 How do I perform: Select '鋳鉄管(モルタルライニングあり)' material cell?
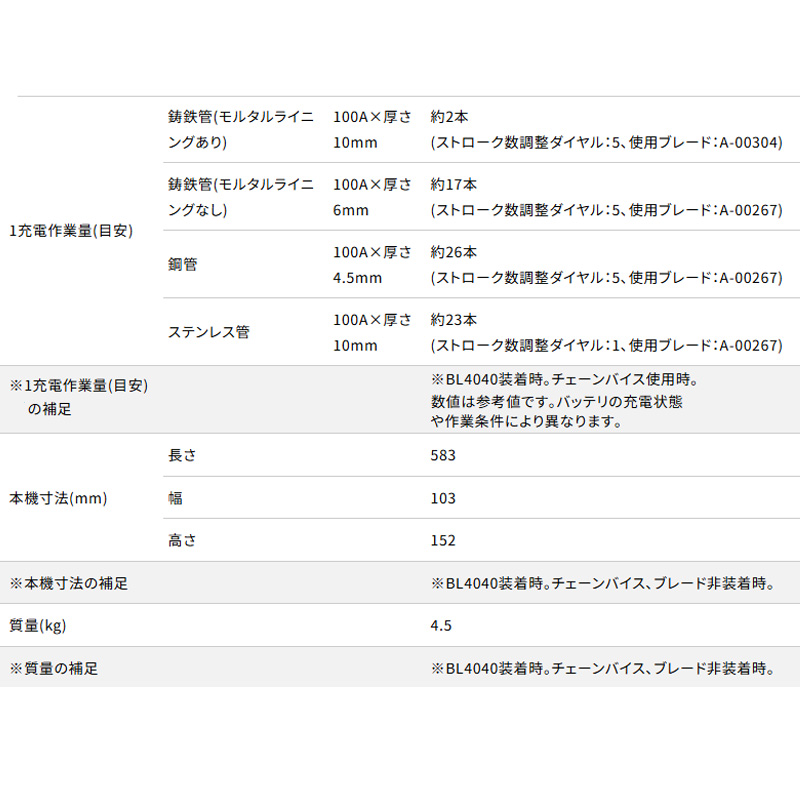click(241, 130)
